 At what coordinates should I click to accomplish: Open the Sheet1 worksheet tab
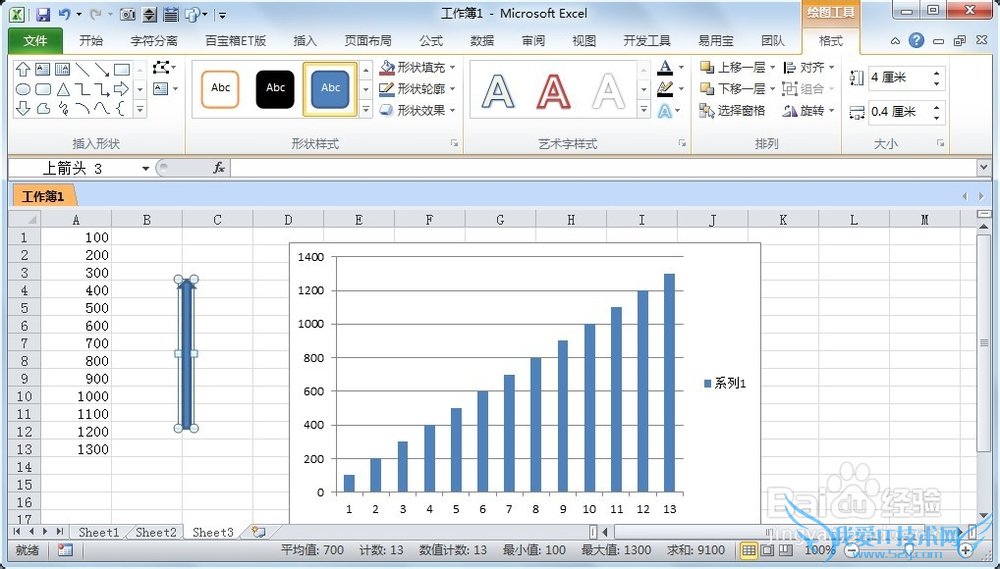coord(98,532)
